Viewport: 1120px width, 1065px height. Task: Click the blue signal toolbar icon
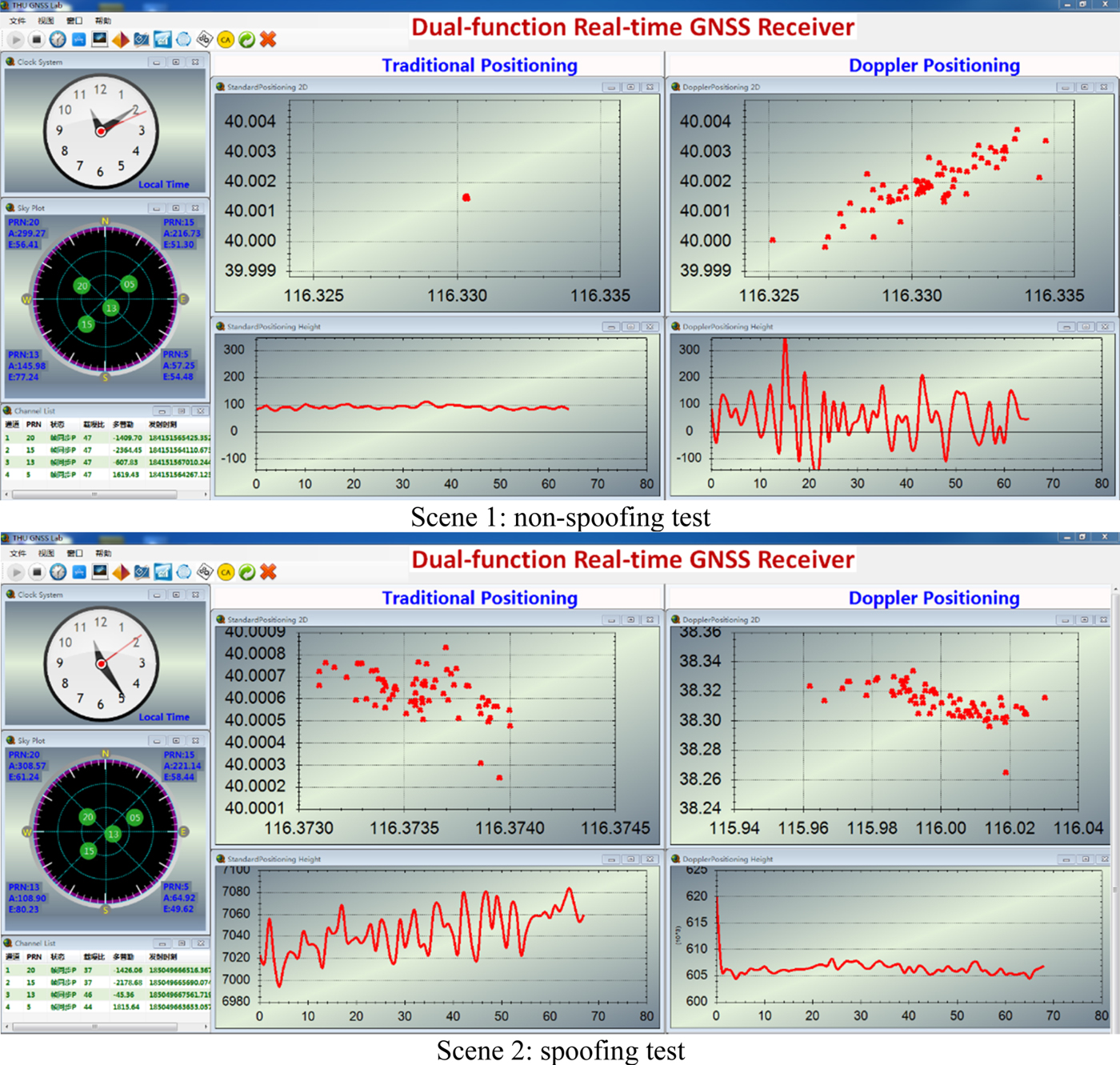pos(78,38)
